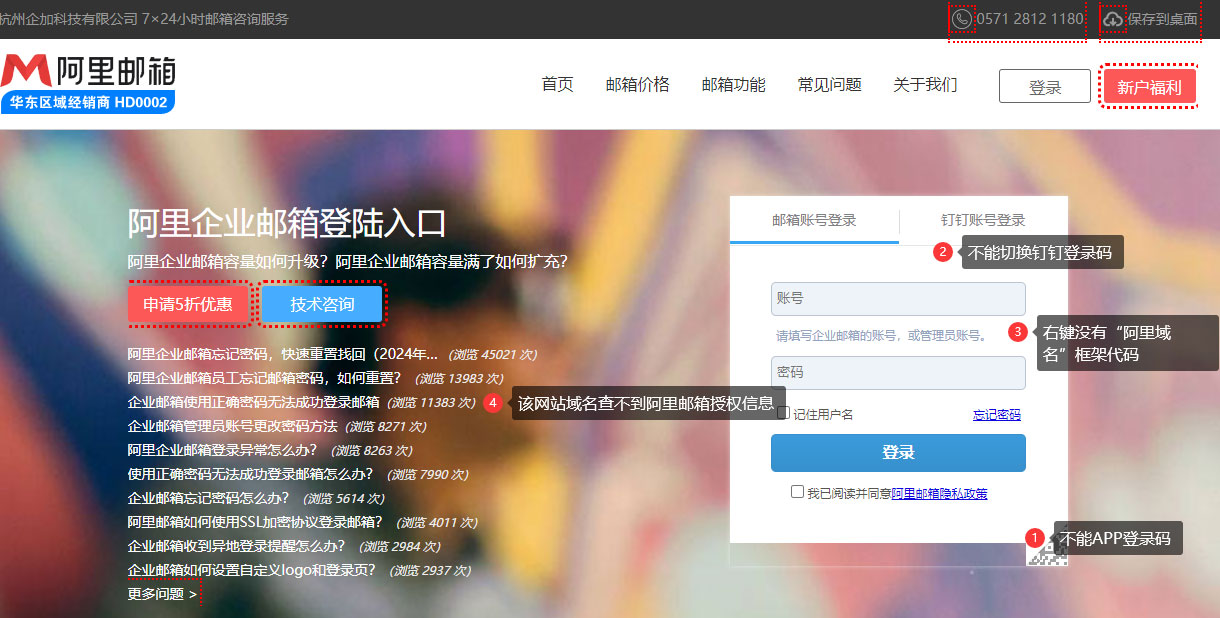Viewport: 1220px width, 618px height.
Task: Open article 企业邮箱使用正确密码无法成功登录邮箱
Action: point(254,402)
